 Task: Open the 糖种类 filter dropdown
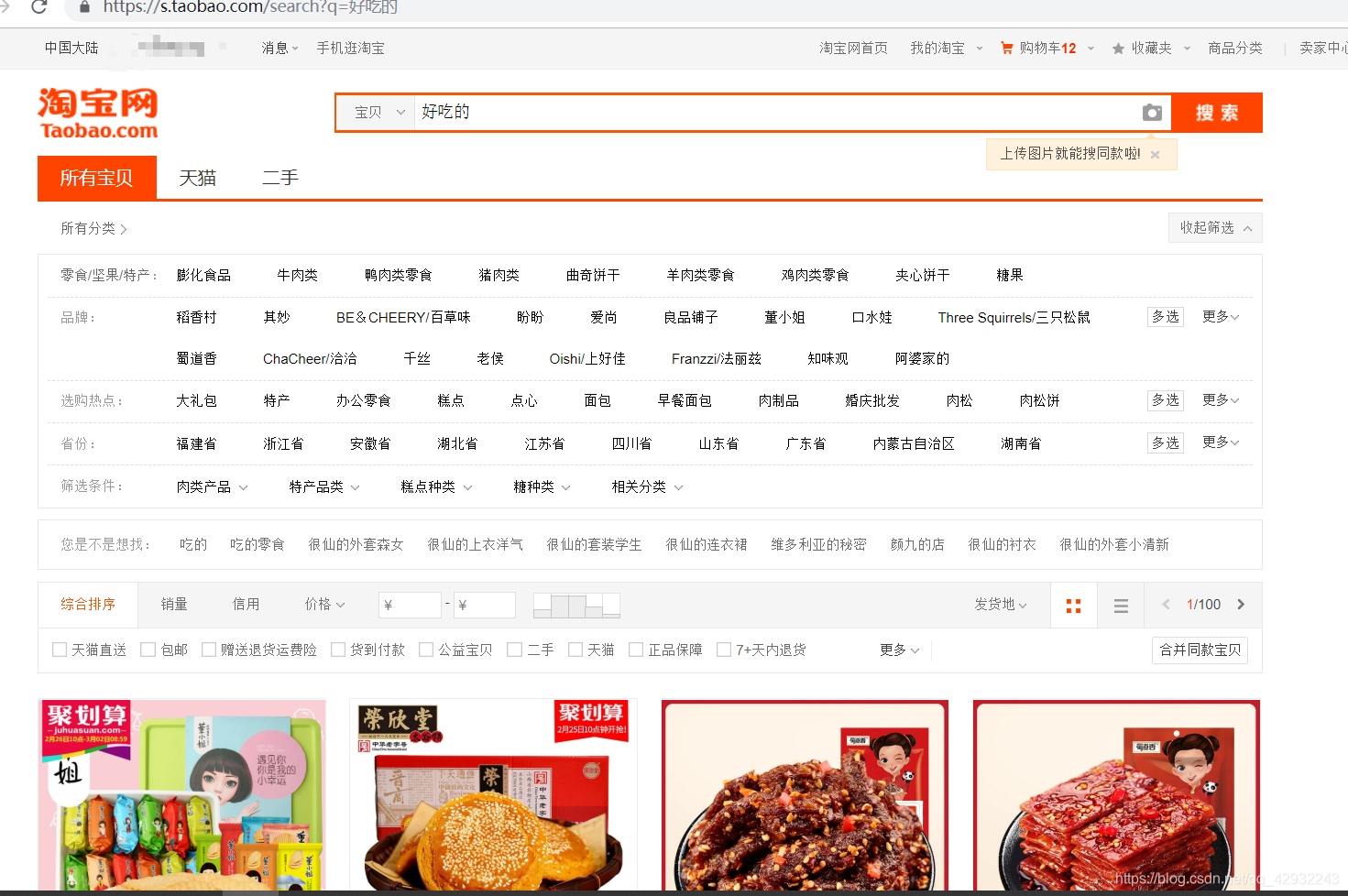[x=542, y=486]
